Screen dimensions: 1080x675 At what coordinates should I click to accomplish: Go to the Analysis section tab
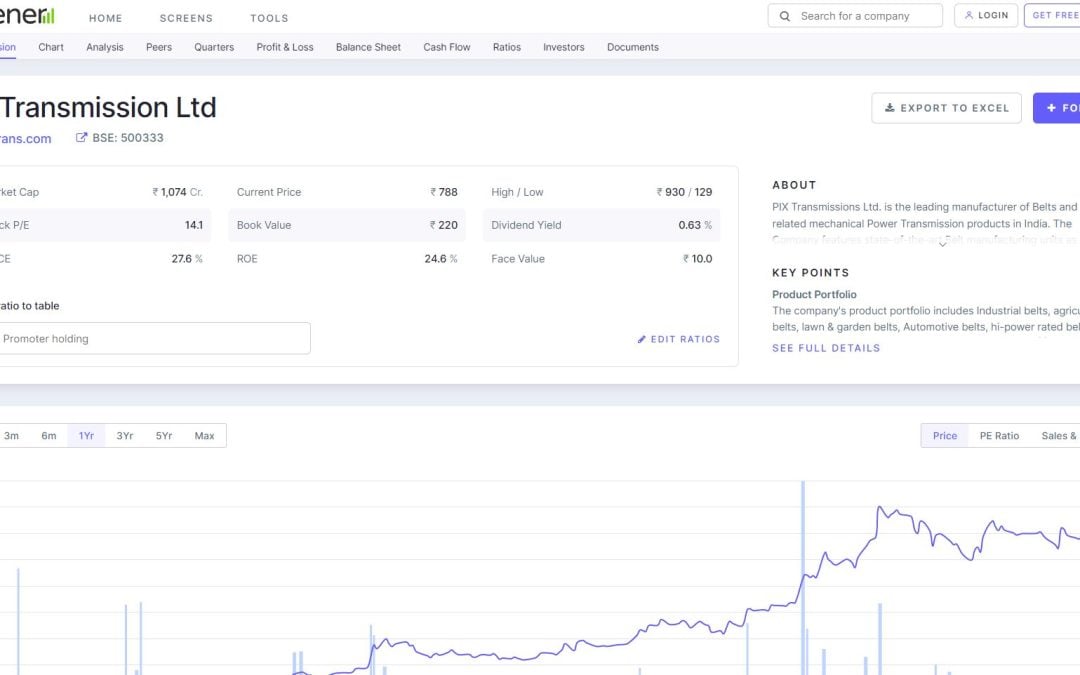coord(105,47)
